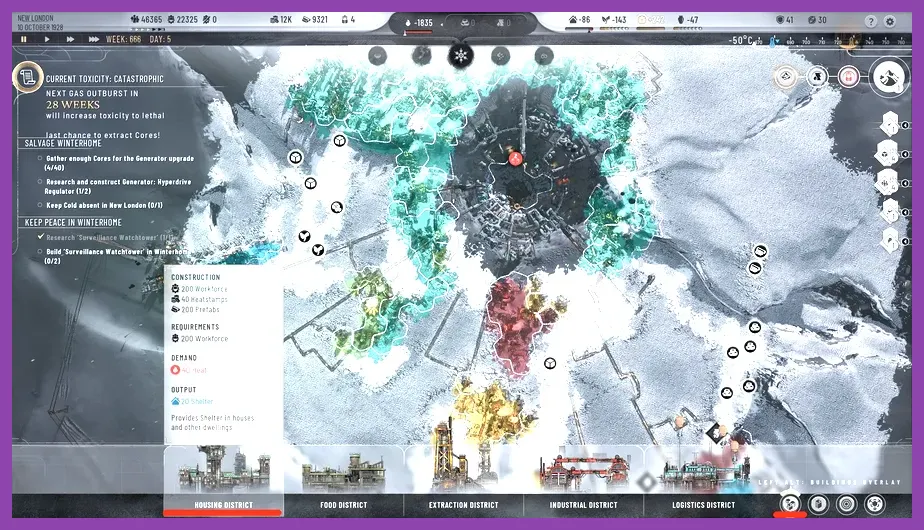Click the Hyperdrive Regulator objective bullet

coord(40,182)
